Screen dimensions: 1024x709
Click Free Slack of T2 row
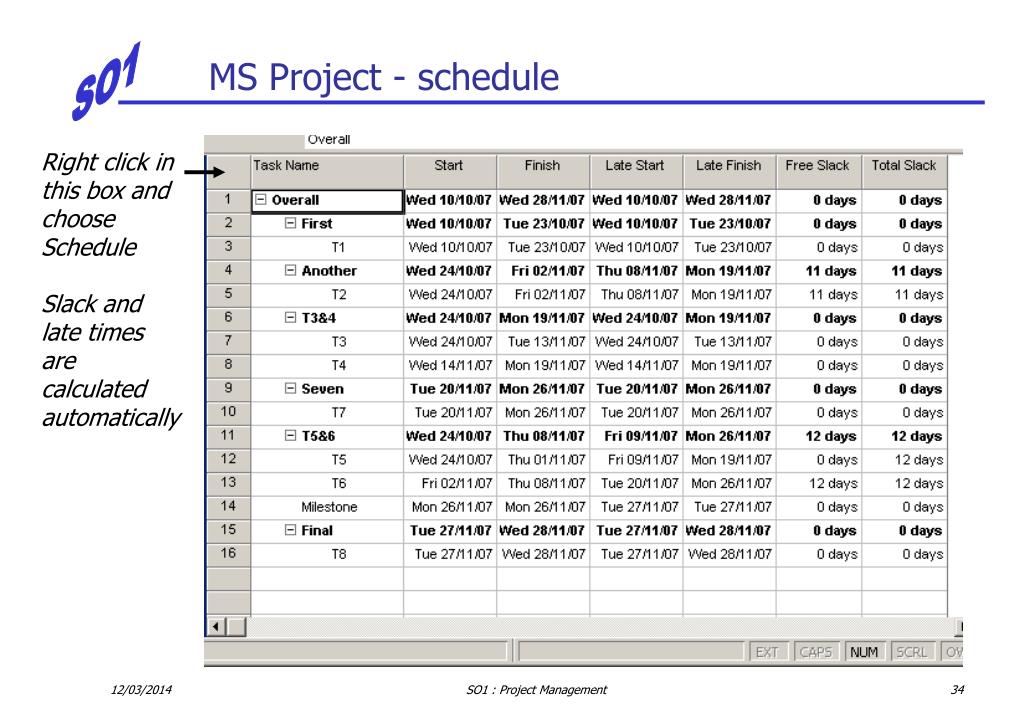(x=819, y=294)
